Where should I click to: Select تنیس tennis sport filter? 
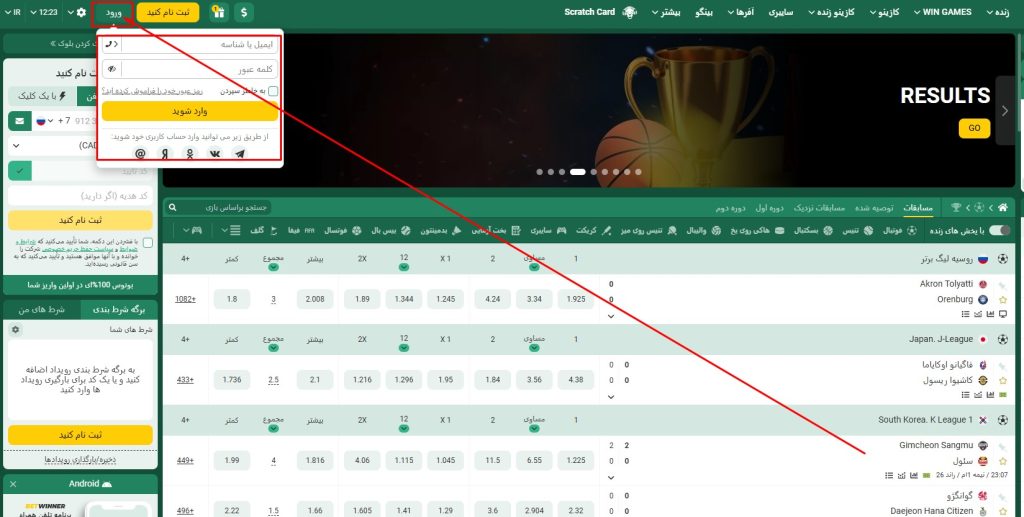[857, 230]
